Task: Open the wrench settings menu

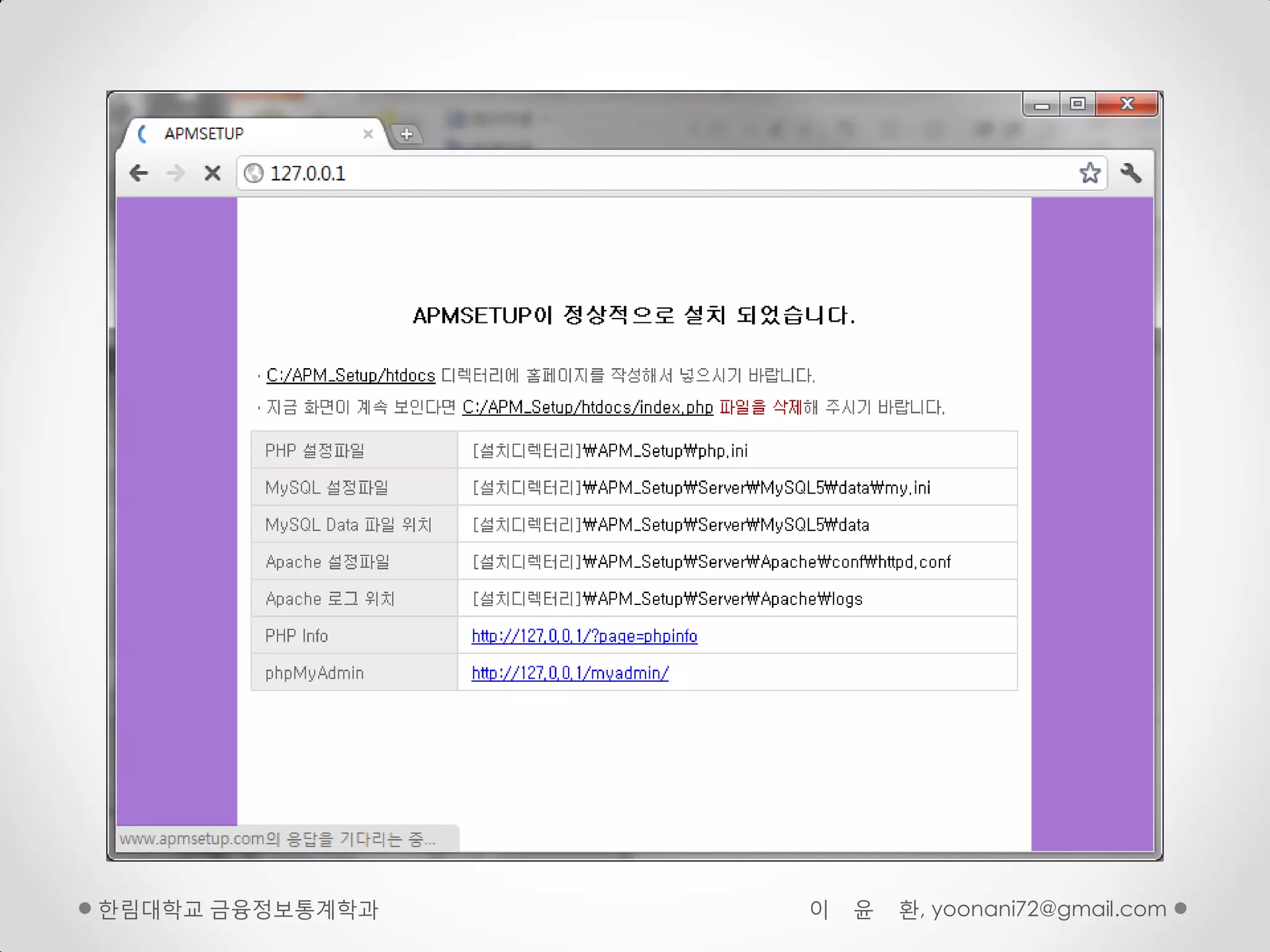Action: (x=1131, y=173)
